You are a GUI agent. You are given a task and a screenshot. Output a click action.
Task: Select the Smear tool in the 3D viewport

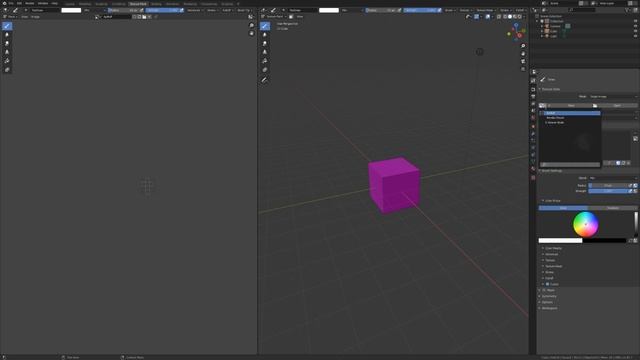click(265, 43)
